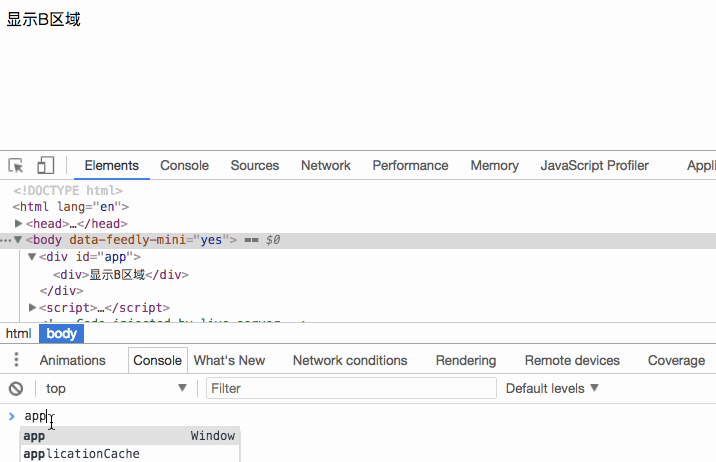
Task: Choose the applicationCache autocomplete suggestion
Action: (130, 453)
